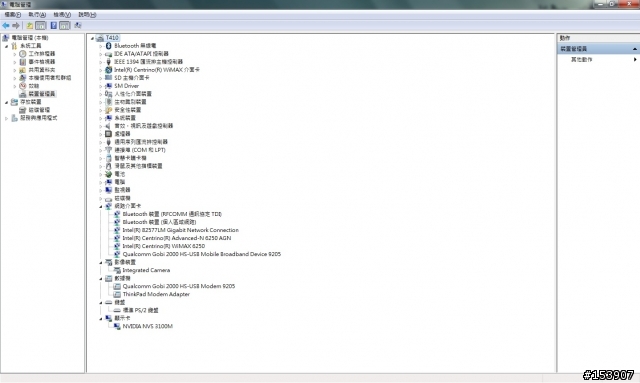Open the 執行(A) menu
The width and height of the screenshot is (640, 383).
click(x=37, y=15)
